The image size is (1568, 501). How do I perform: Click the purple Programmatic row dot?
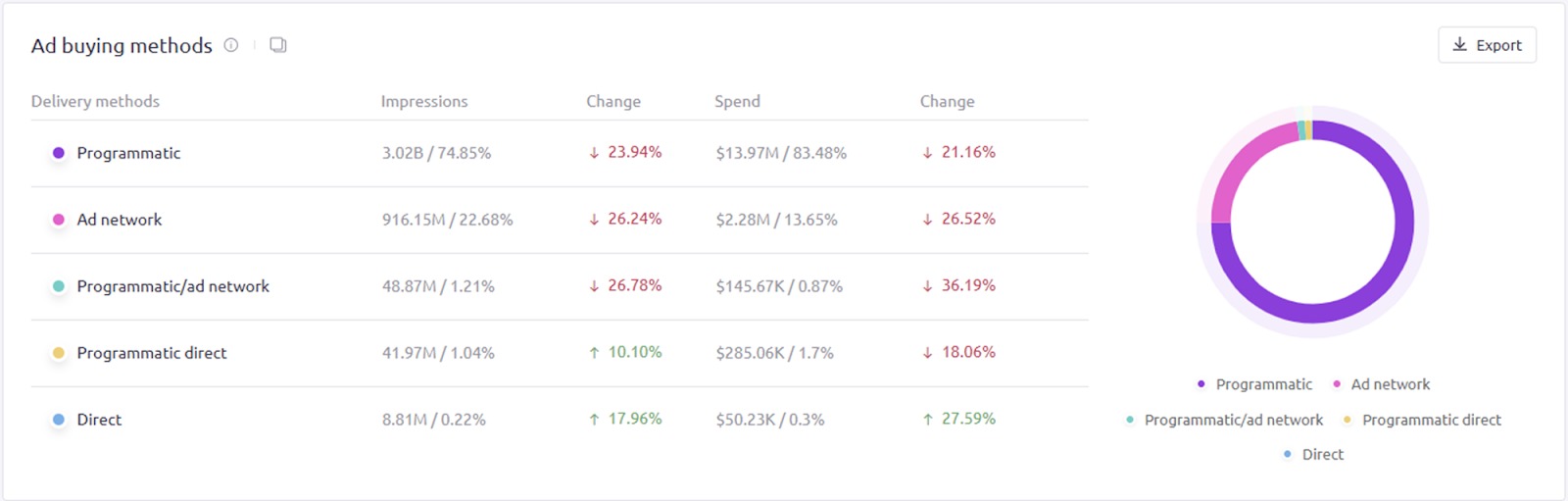pos(59,153)
